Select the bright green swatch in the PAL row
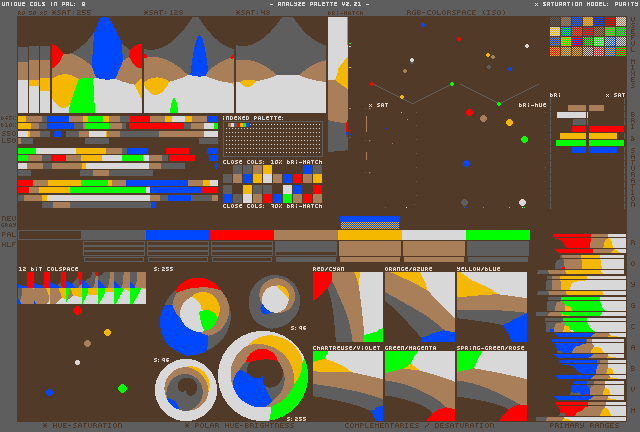 pos(498,235)
